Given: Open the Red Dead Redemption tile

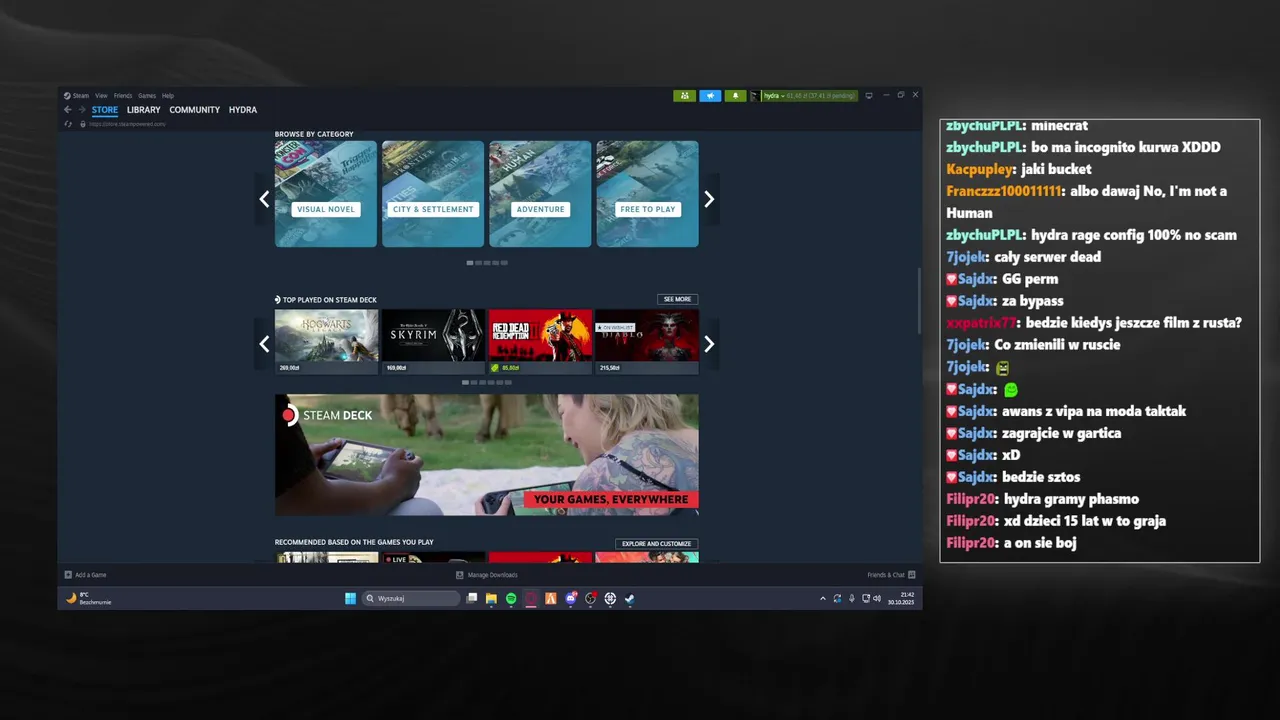Looking at the screenshot, I should (540, 341).
